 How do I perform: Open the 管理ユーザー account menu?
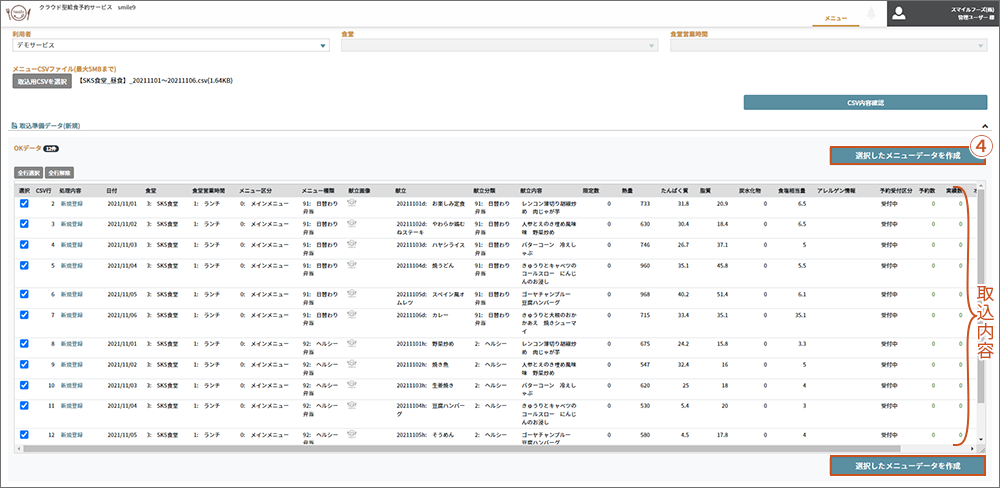coord(942,13)
